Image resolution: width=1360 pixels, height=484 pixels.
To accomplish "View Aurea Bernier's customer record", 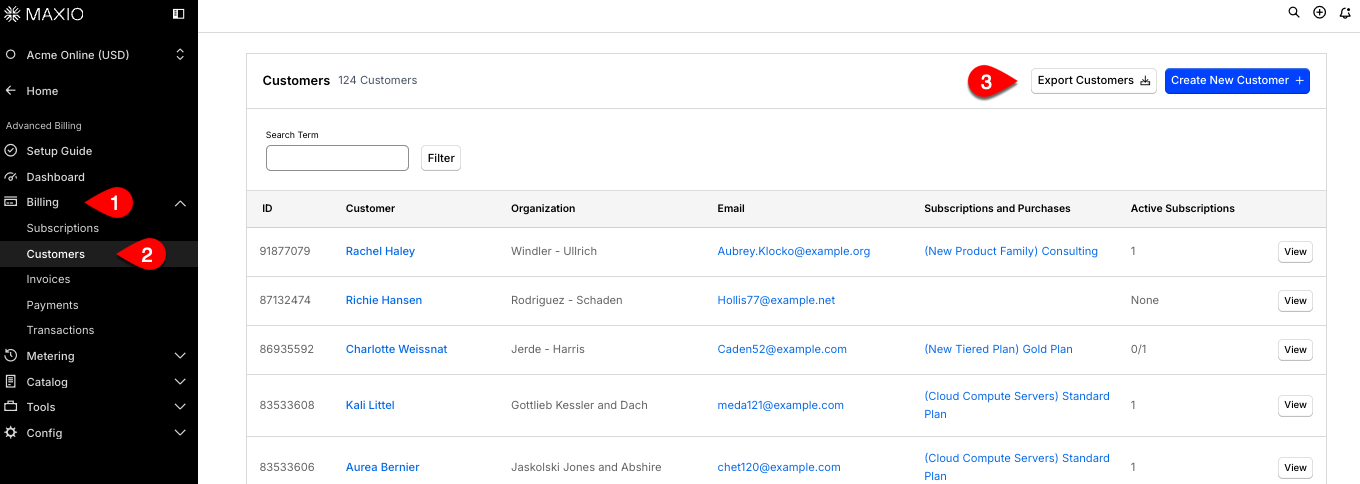I will tap(1295, 467).
